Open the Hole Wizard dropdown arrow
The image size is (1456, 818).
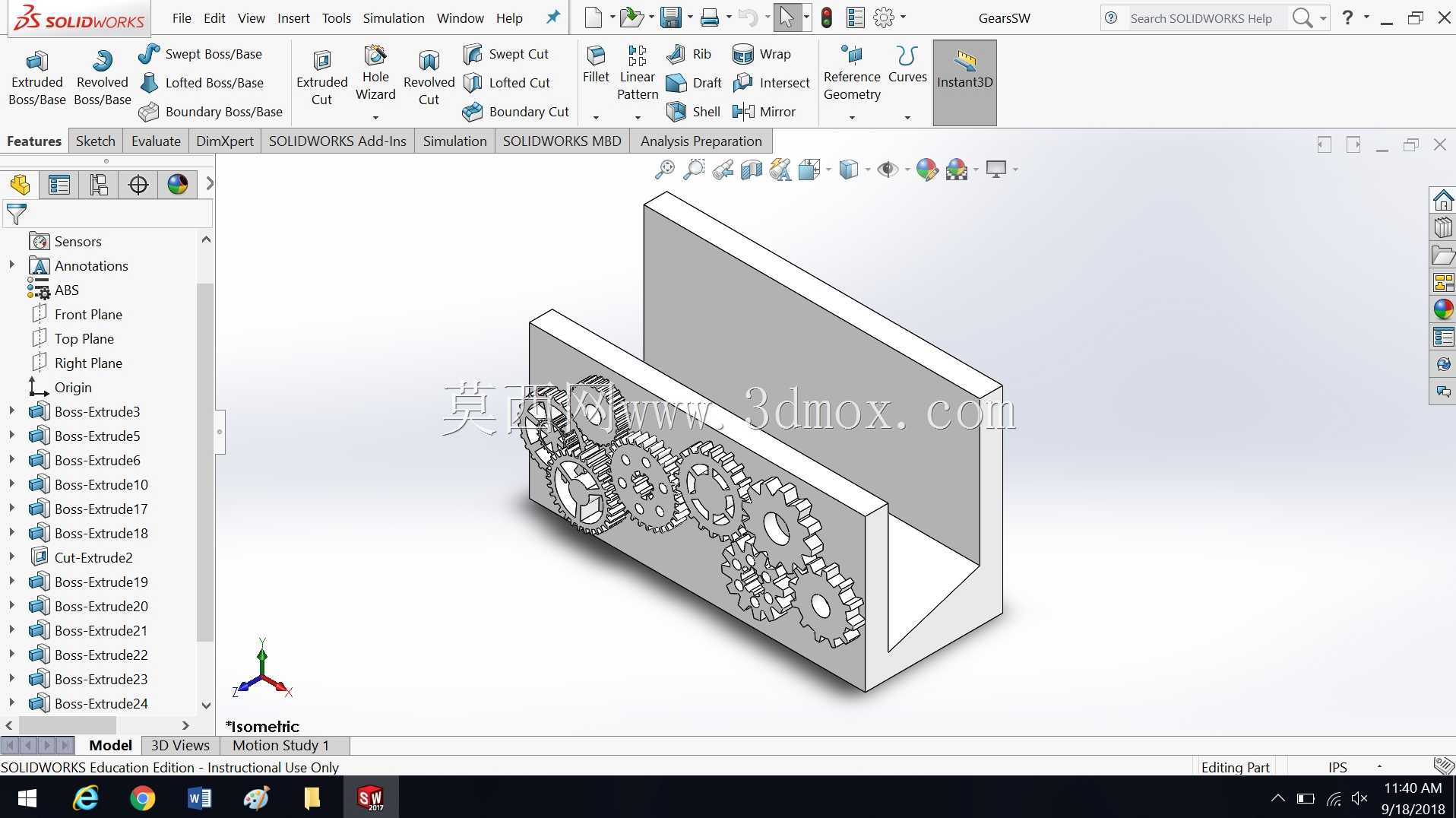pos(375,118)
